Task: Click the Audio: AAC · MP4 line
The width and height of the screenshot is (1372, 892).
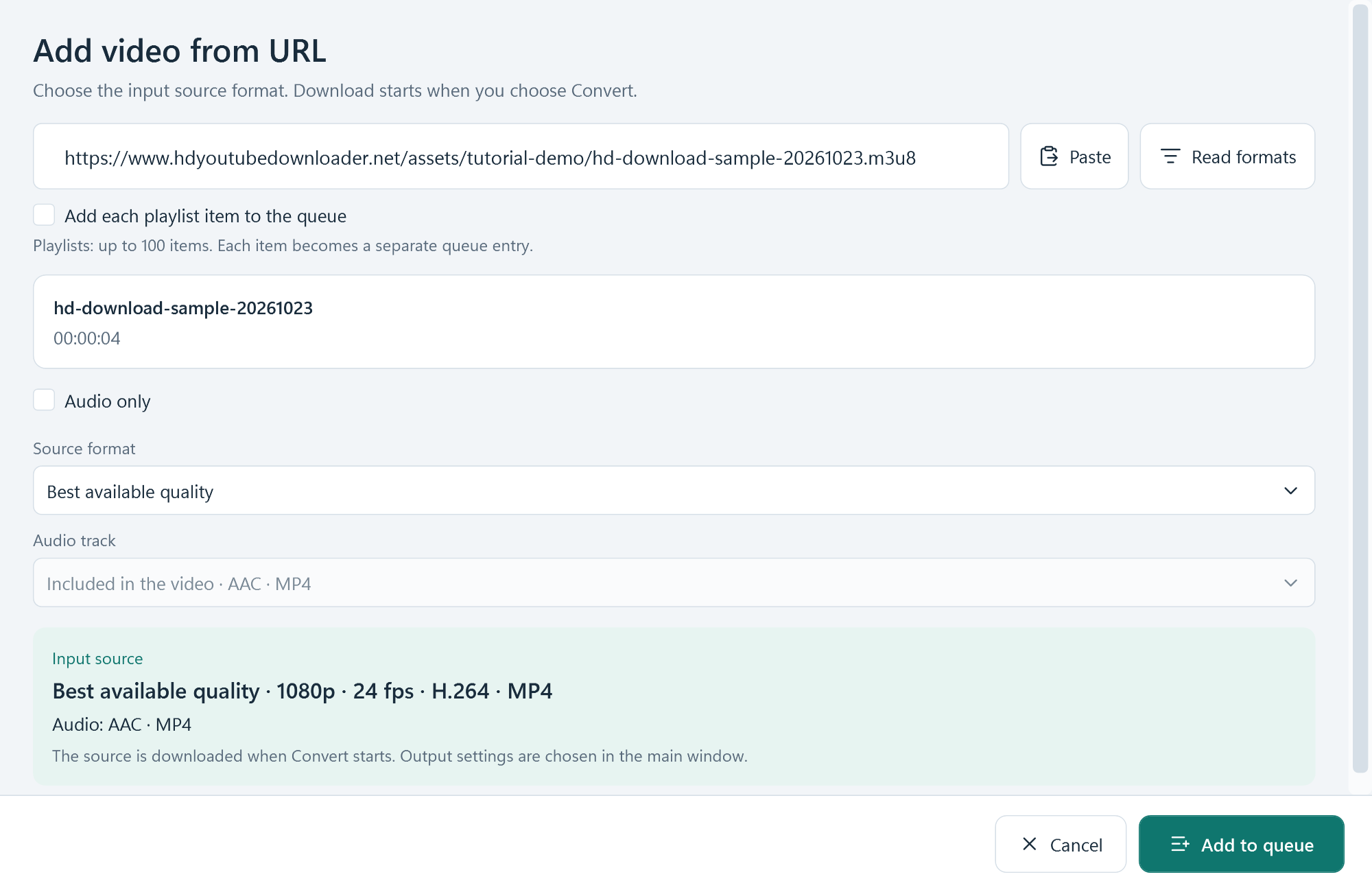Action: pyautogui.click(x=122, y=725)
